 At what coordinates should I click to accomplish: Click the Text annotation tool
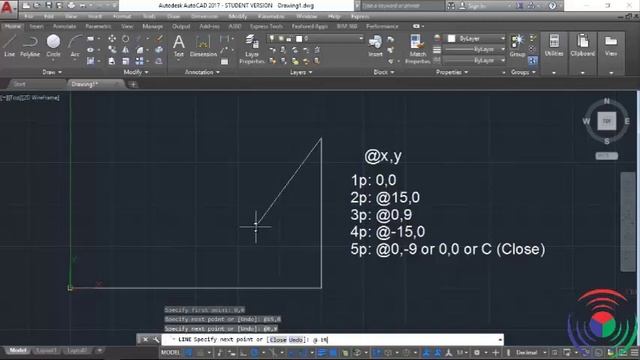click(179, 45)
